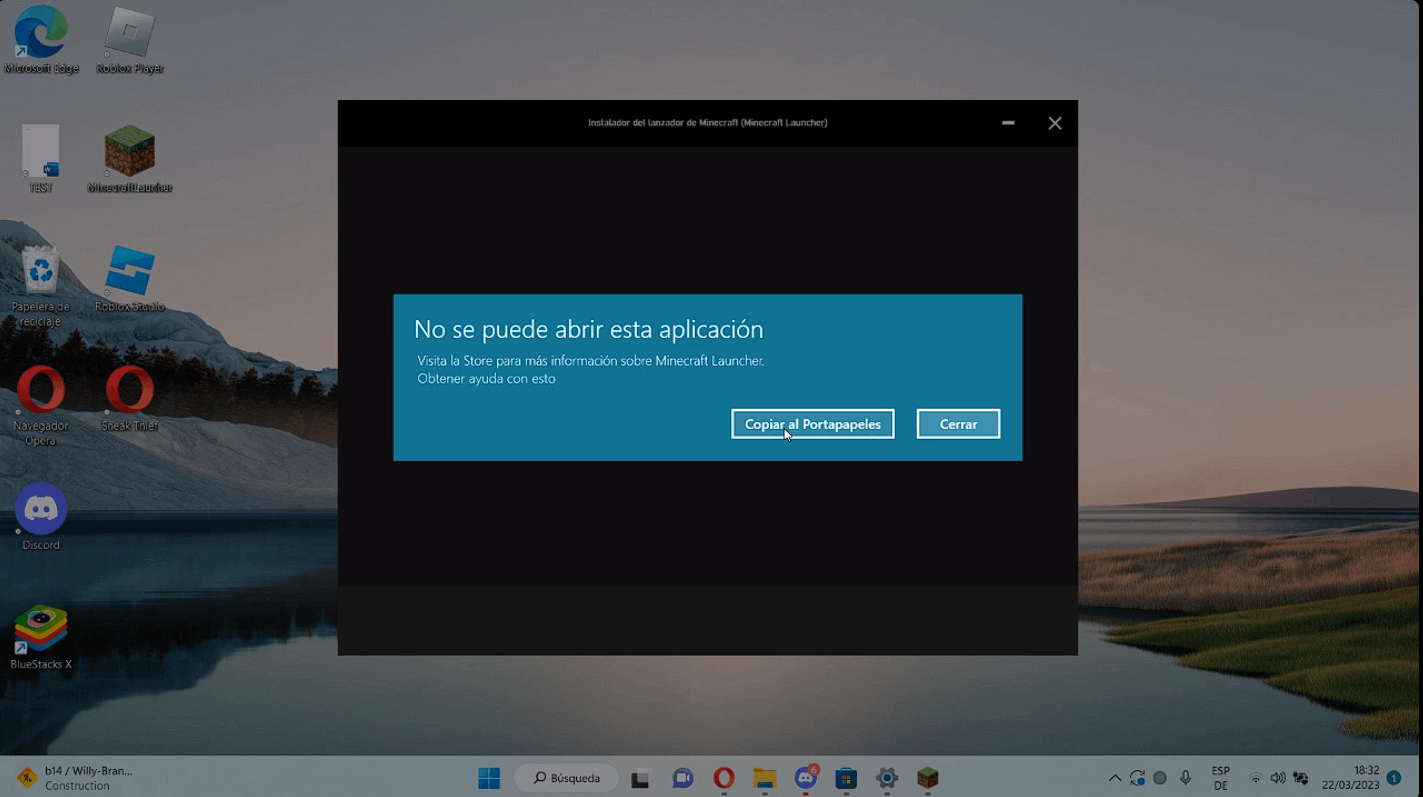
Task: Switch the ESP DE keyboard language
Action: pos(1221,778)
